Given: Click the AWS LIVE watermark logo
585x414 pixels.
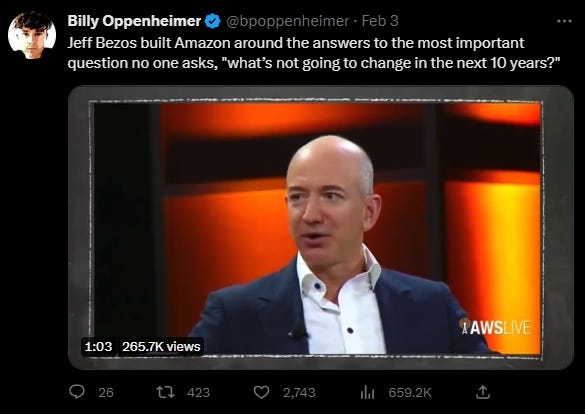Looking at the screenshot, I should point(495,327).
